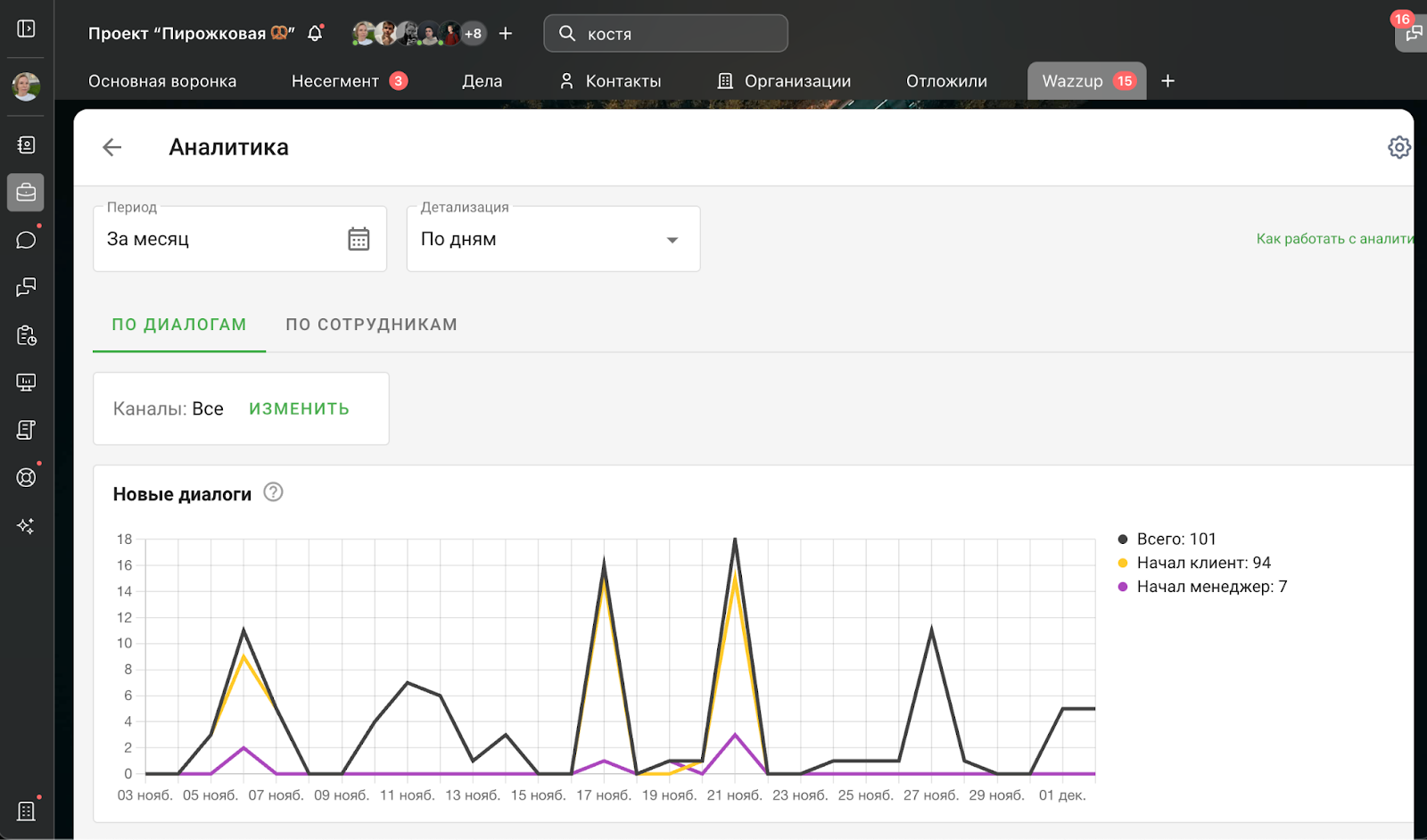Click the notification bell icon
This screenshot has height=840, width=1427.
coord(315,34)
